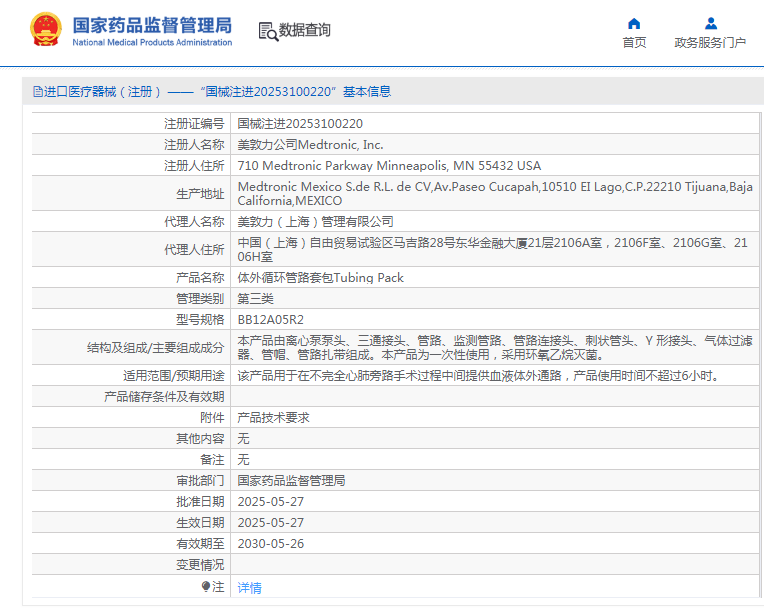The image size is (764, 608).
Task: Click the expiry date 2030-05-26
Action: 270,544
